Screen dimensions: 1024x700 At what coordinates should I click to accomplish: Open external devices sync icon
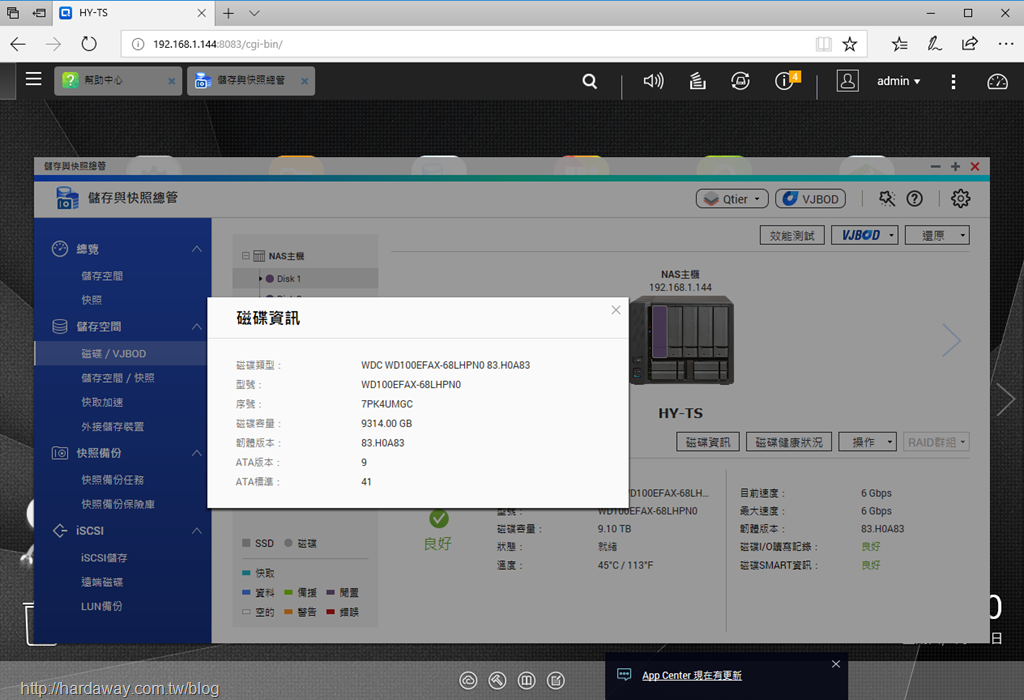click(x=740, y=81)
